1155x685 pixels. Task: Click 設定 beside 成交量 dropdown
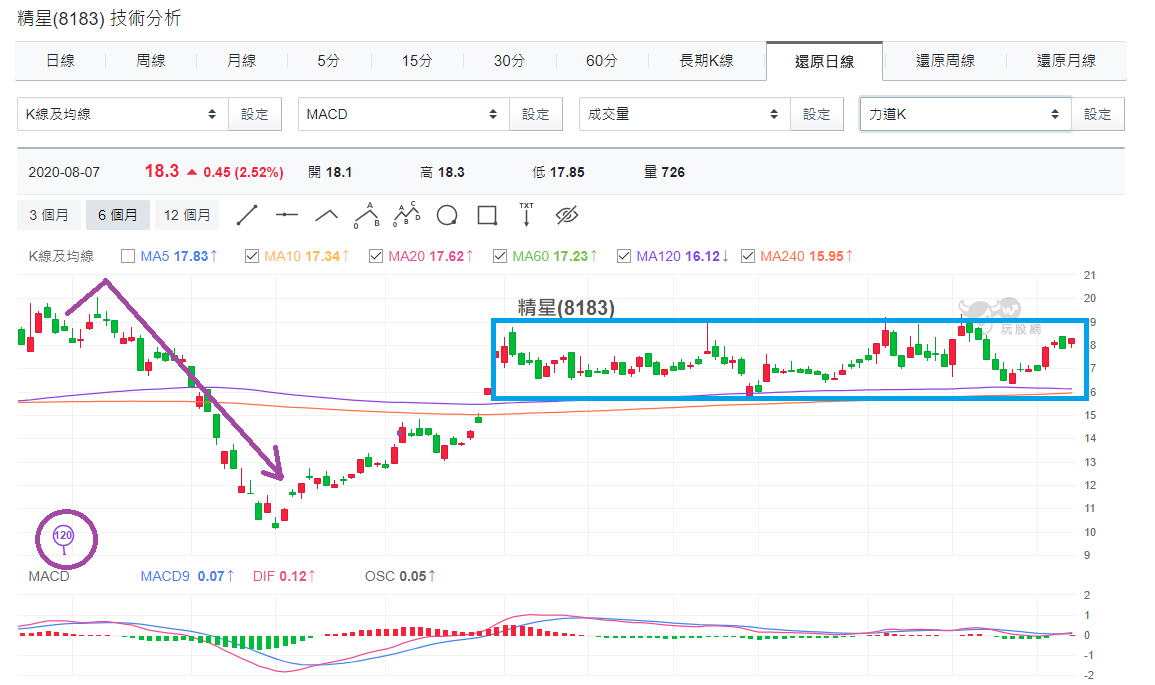[x=816, y=114]
